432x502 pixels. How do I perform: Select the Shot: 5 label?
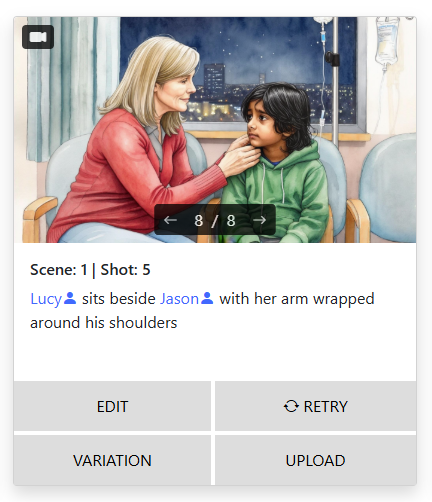125,270
